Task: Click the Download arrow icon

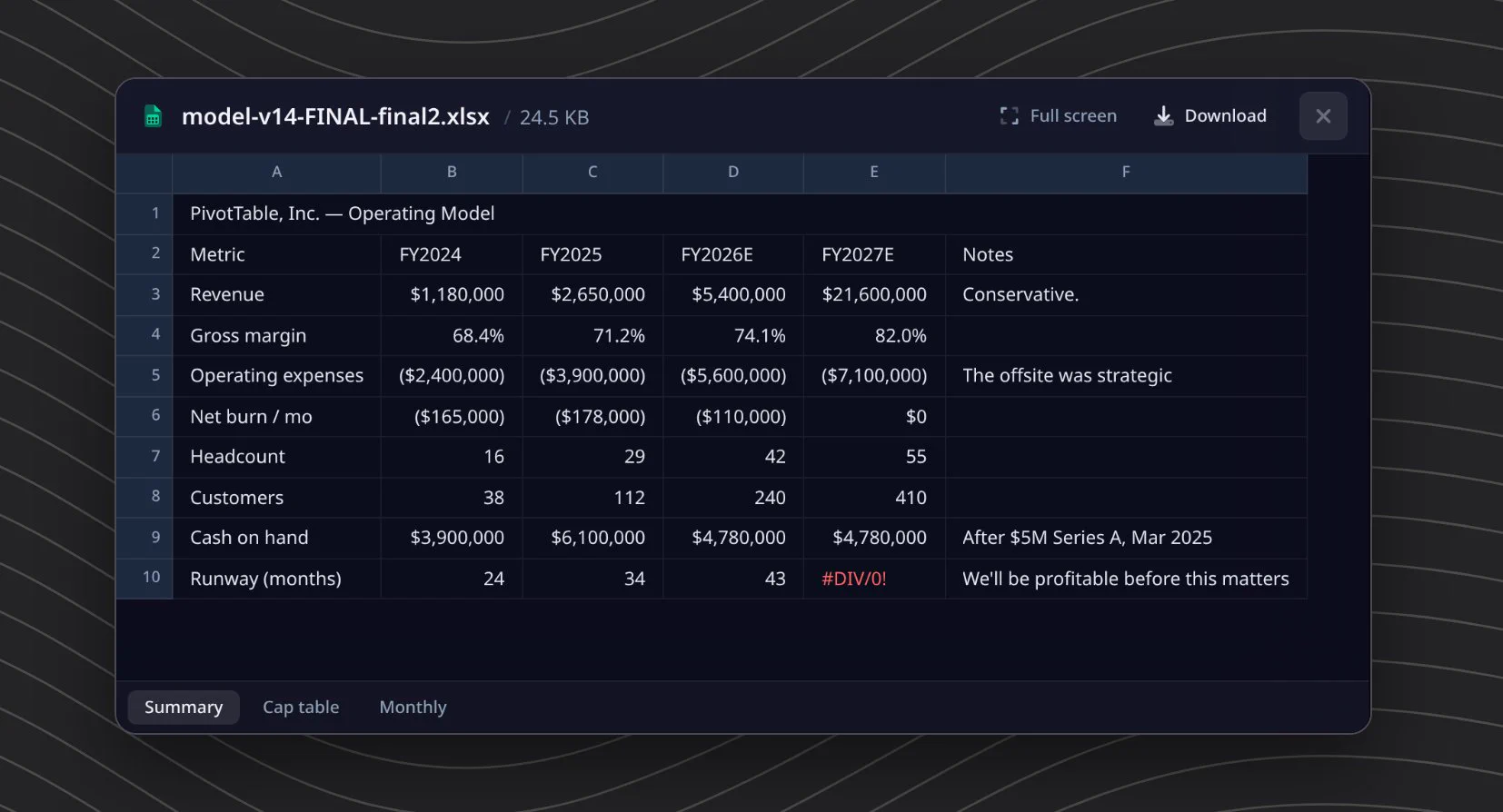Action: [x=1163, y=116]
